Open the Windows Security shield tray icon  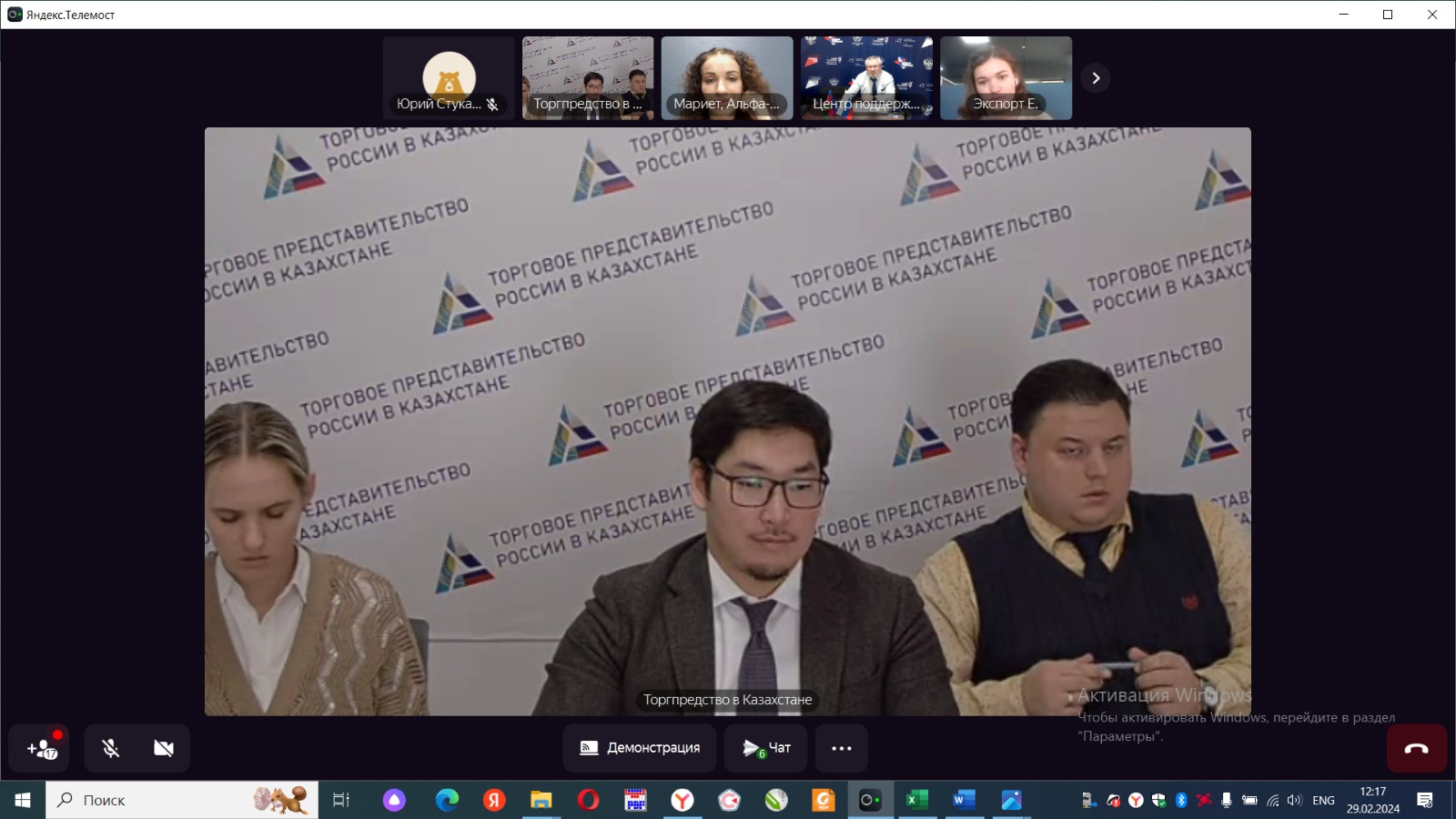[x=1158, y=800]
